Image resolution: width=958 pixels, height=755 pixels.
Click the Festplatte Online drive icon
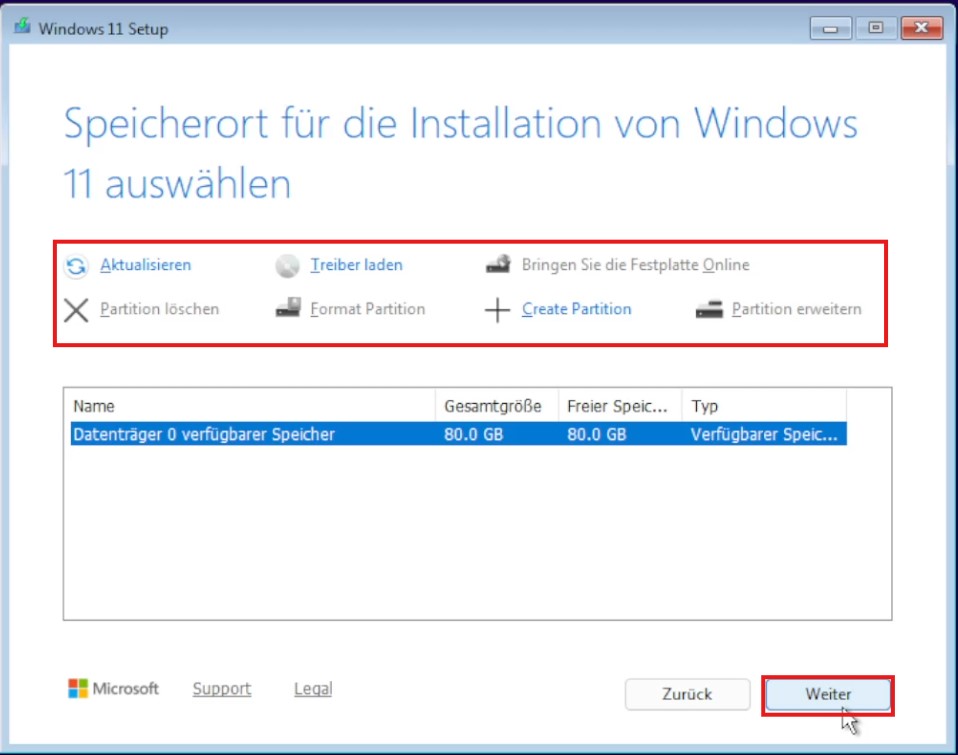(x=498, y=264)
